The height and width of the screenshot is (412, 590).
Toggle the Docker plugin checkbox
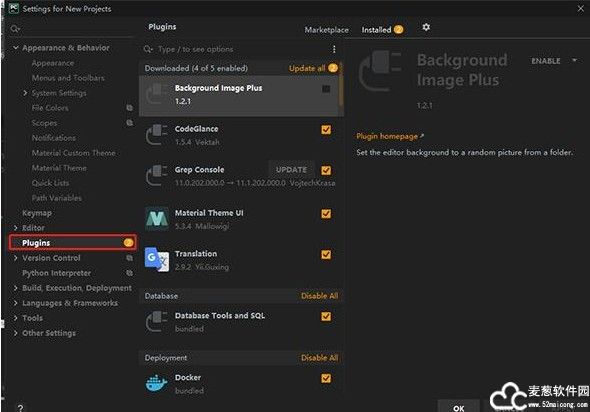click(326, 378)
